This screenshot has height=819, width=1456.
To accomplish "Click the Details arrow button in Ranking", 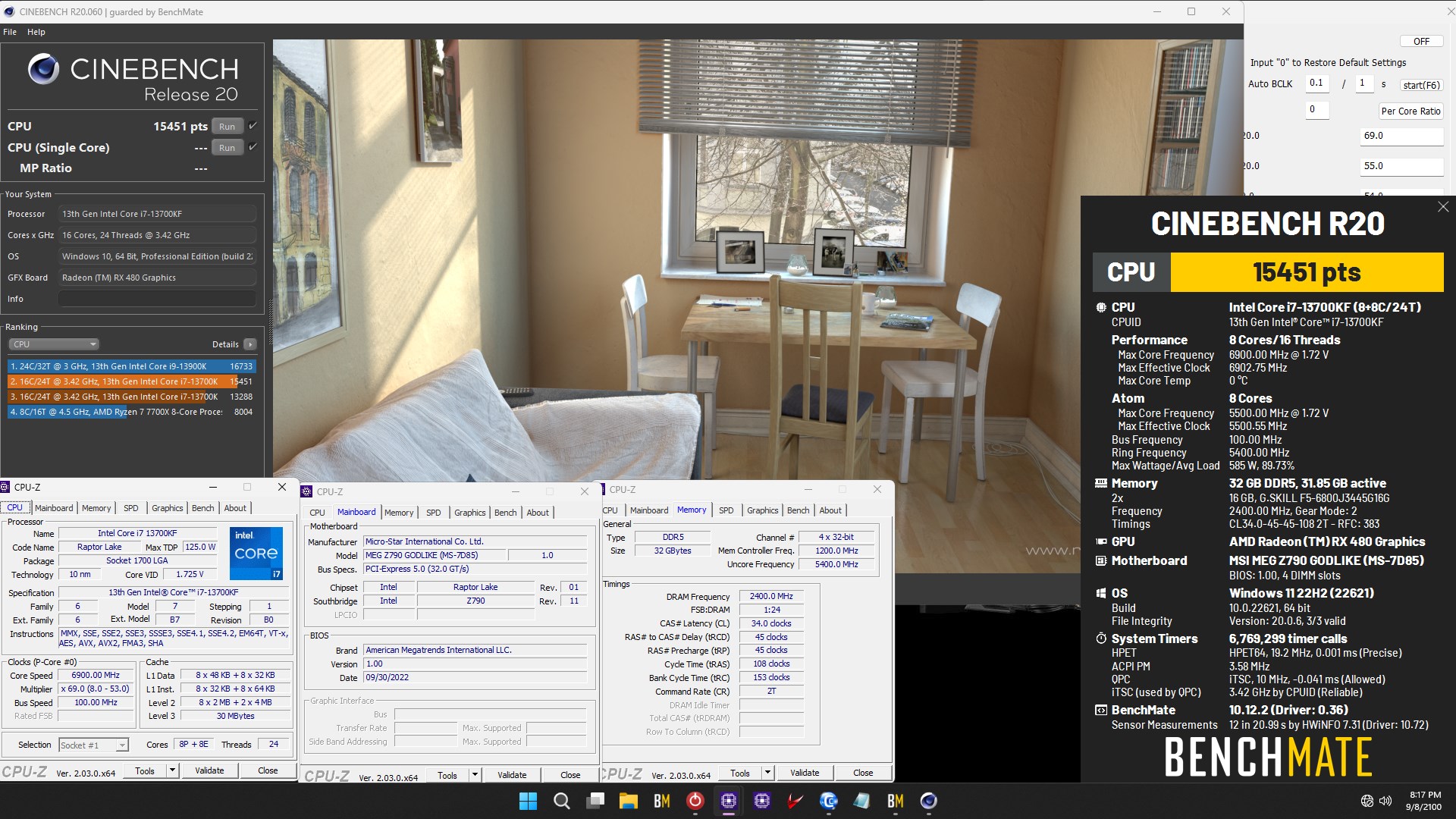I will click(250, 344).
